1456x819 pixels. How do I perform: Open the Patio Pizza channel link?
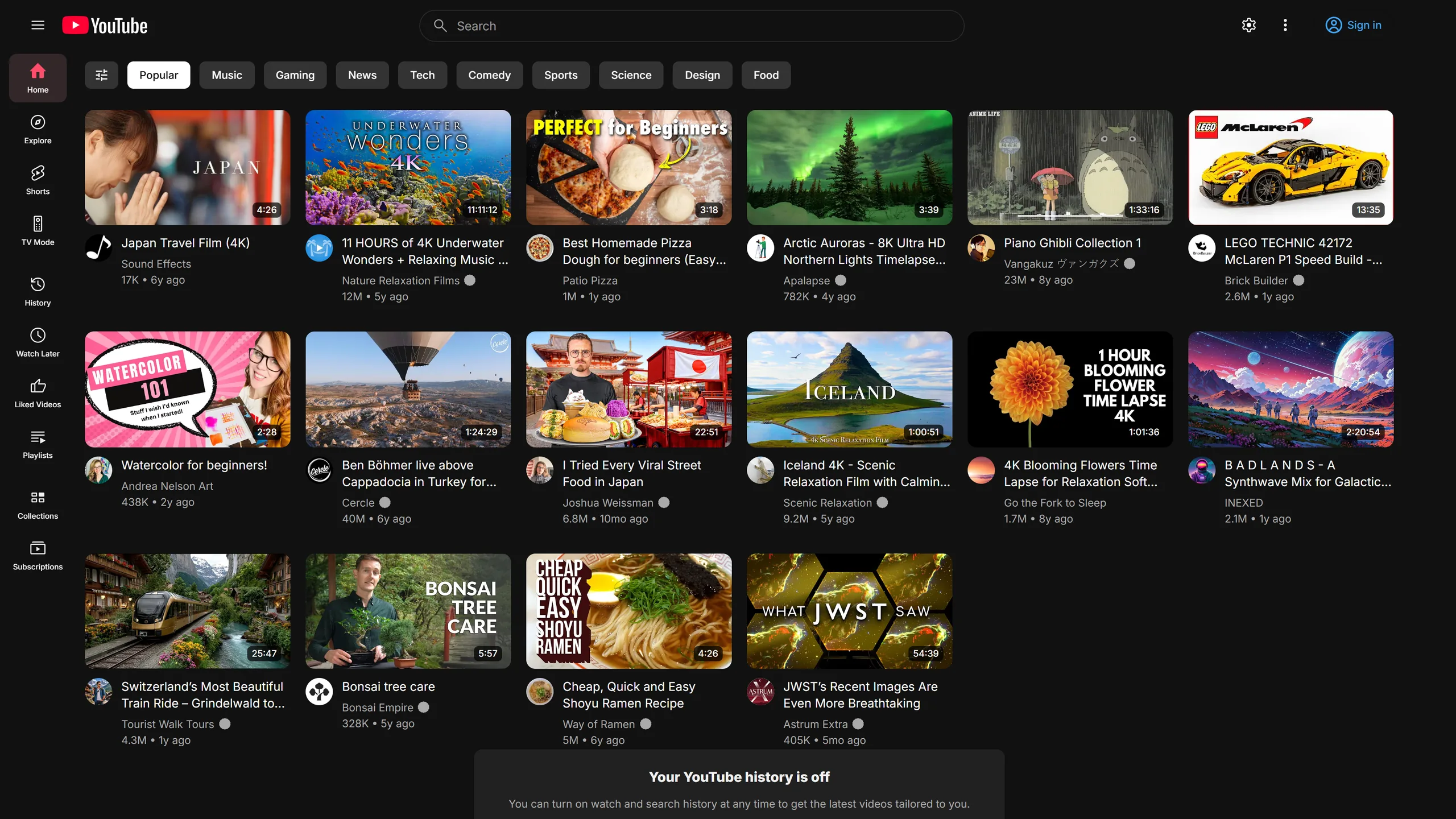click(x=590, y=280)
